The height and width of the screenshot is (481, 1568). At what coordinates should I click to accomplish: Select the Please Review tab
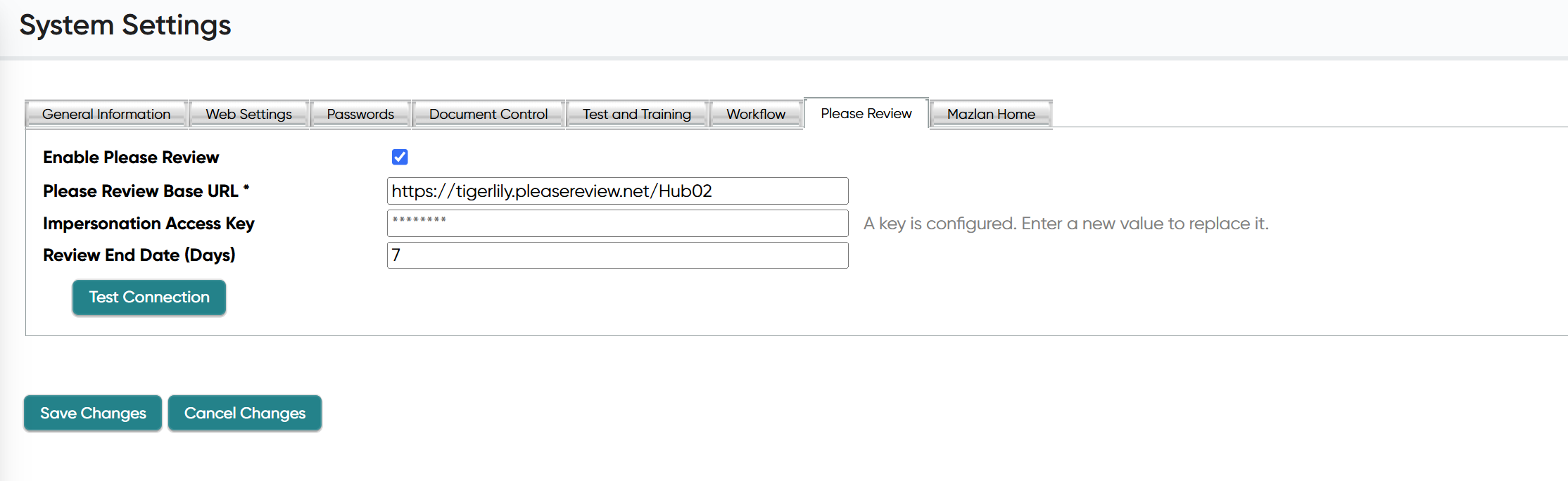866,113
